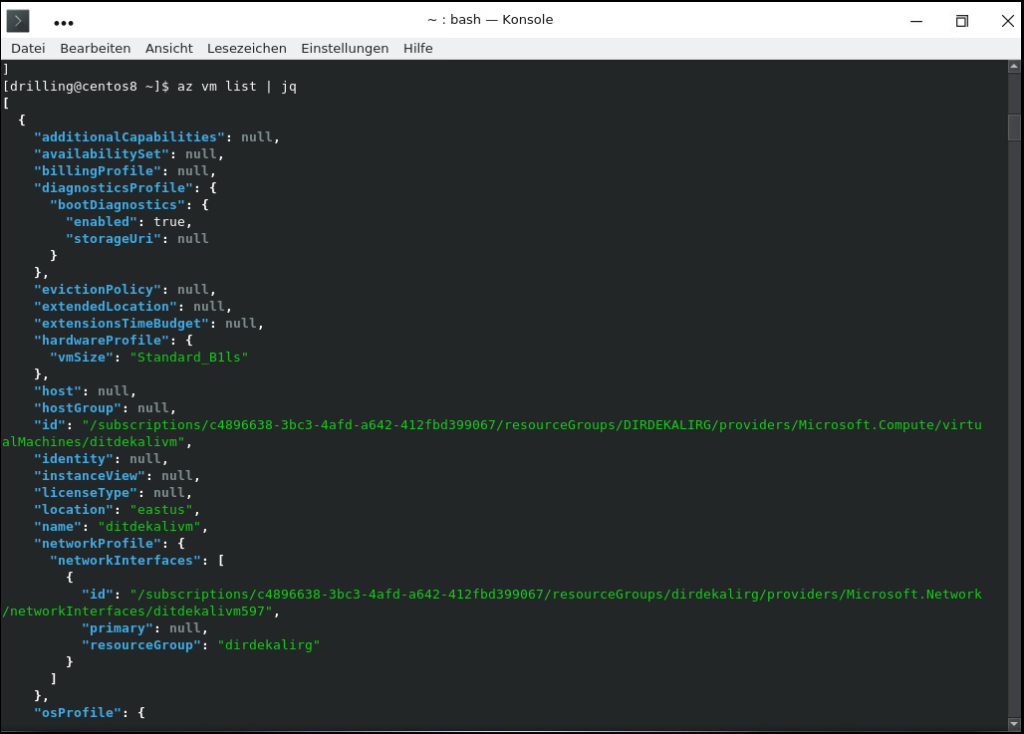Open the Lesezeichen menu
Viewport: 1024px width, 734px height.
pyautogui.click(x=247, y=48)
